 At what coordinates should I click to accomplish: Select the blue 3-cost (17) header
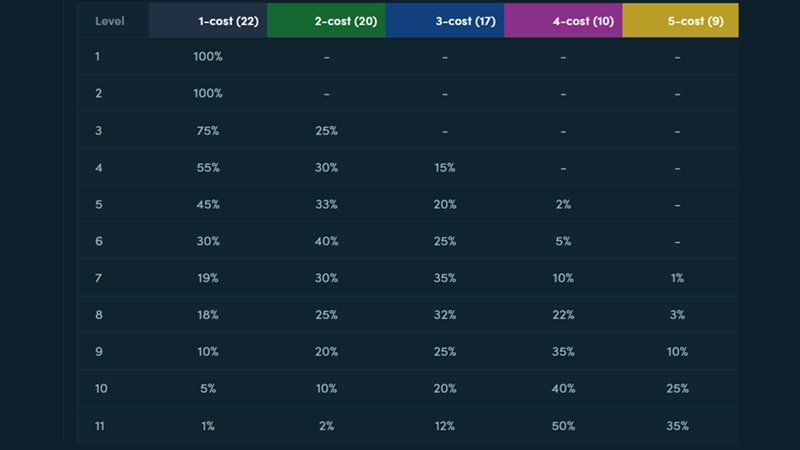tap(463, 21)
